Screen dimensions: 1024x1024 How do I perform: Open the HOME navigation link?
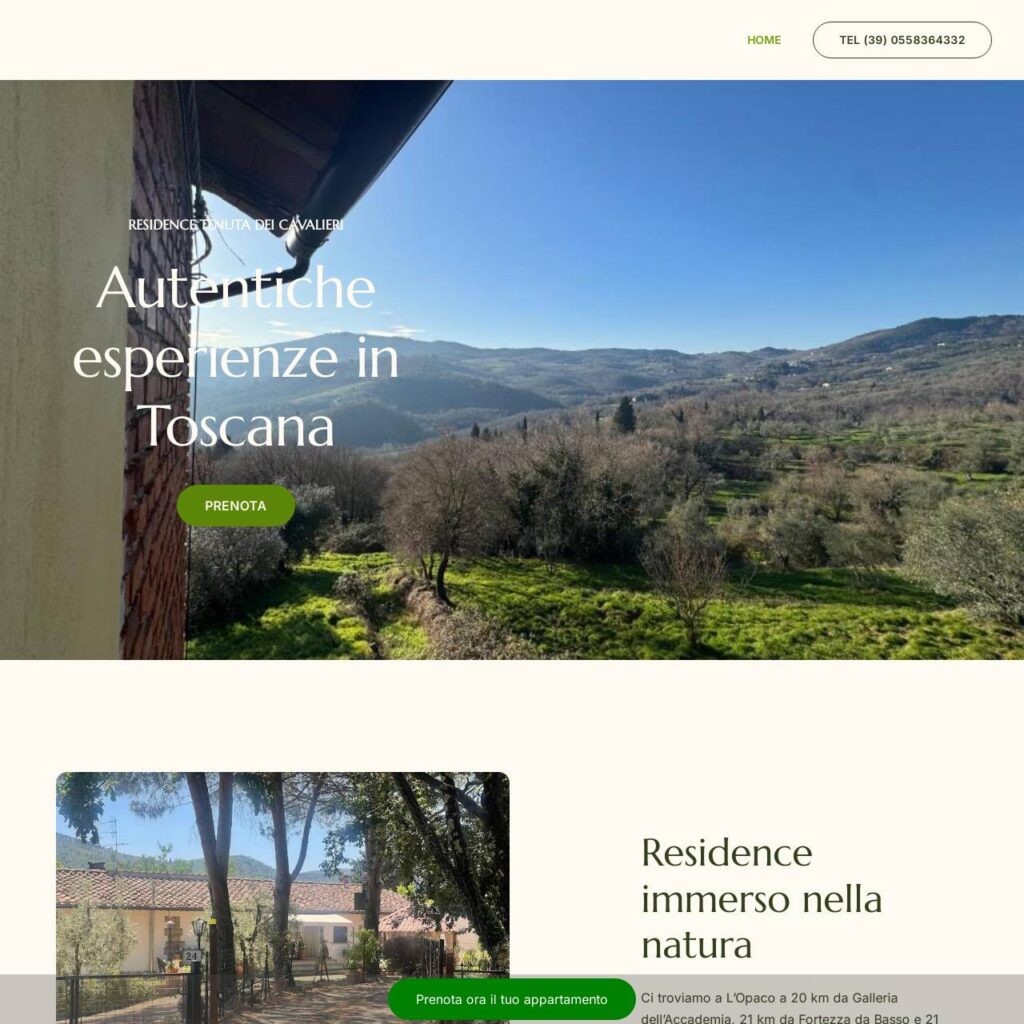(x=763, y=40)
